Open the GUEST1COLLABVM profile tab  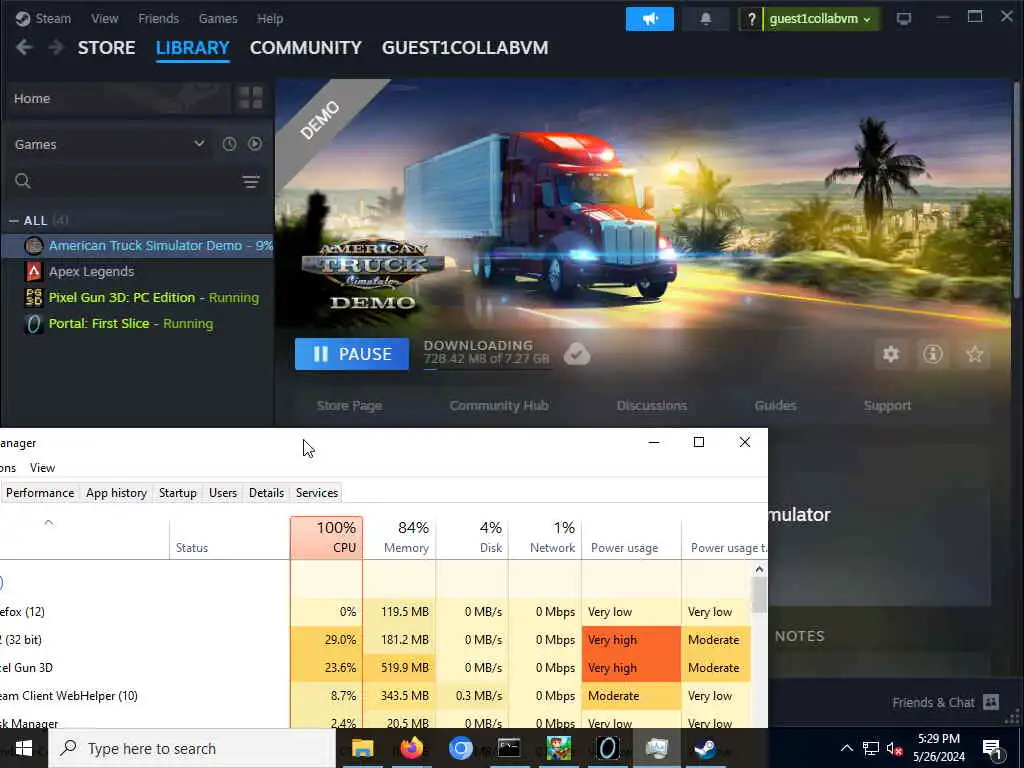click(x=465, y=48)
